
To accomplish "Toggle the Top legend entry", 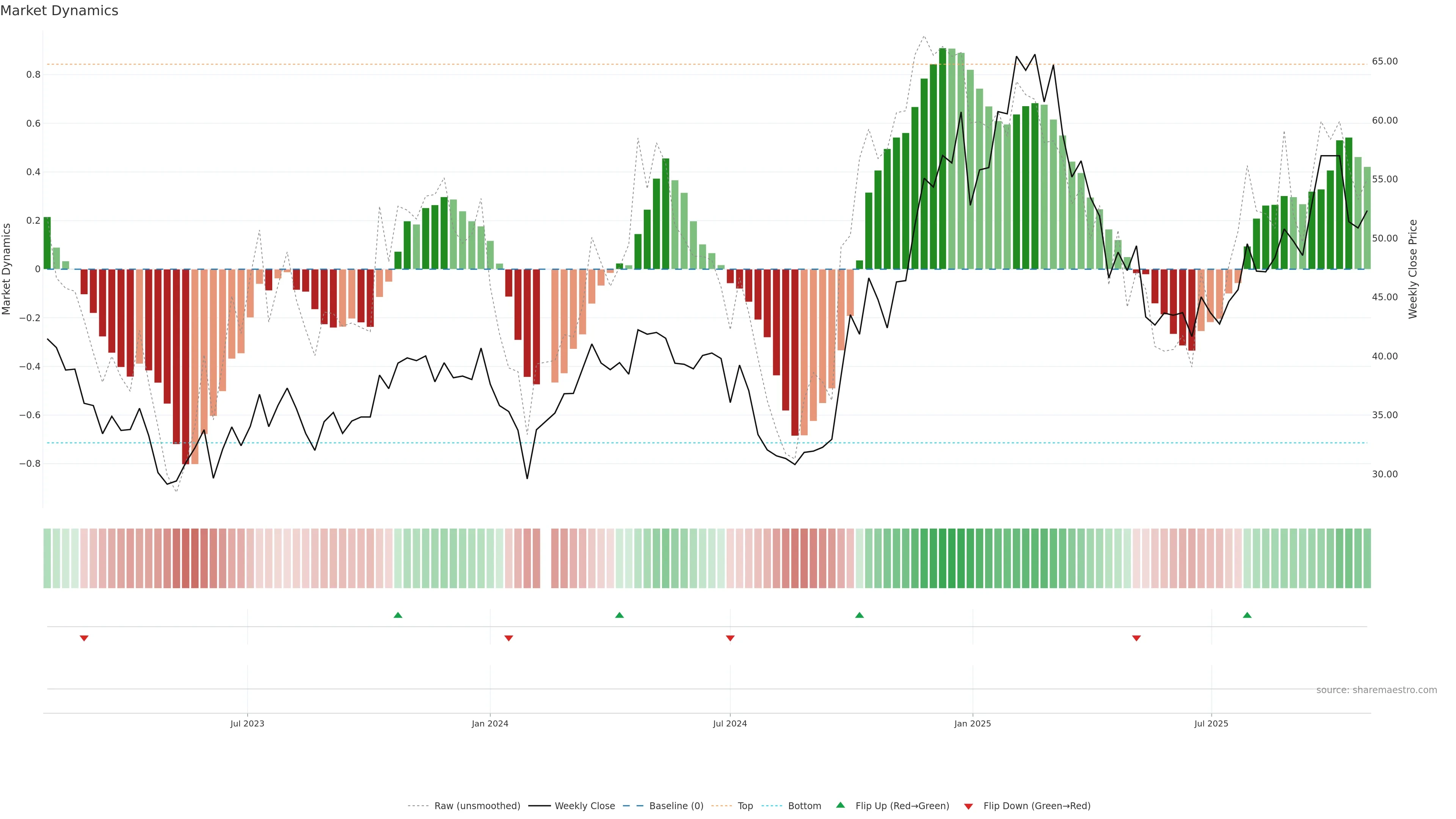I will [745, 806].
